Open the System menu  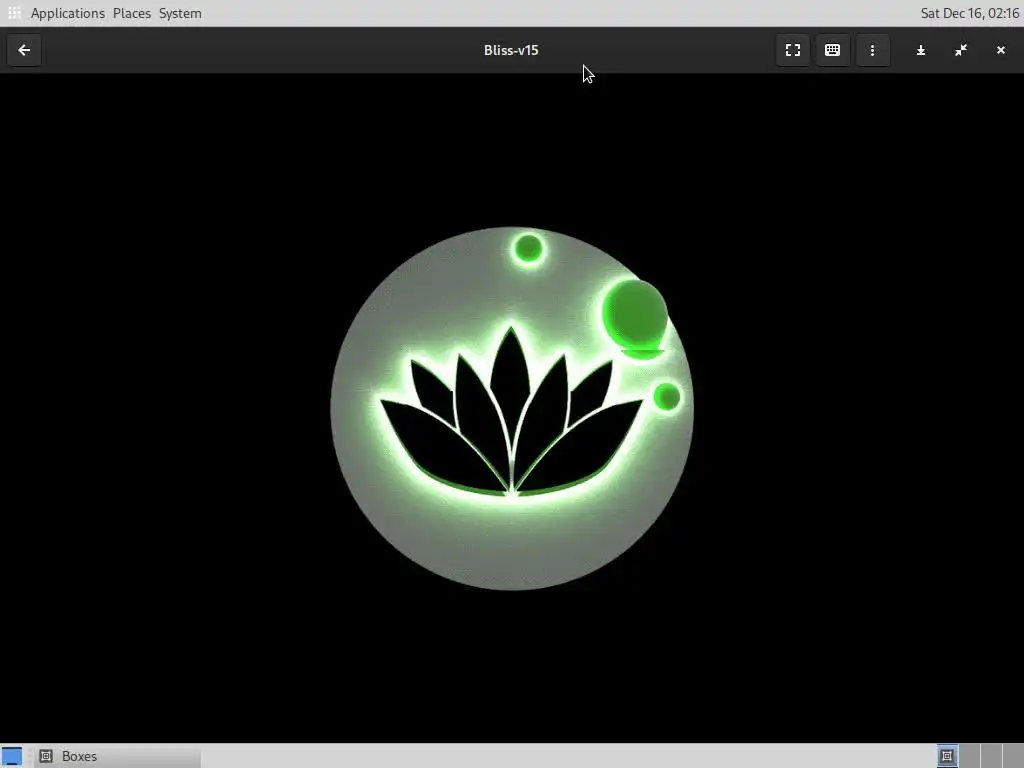[180, 13]
